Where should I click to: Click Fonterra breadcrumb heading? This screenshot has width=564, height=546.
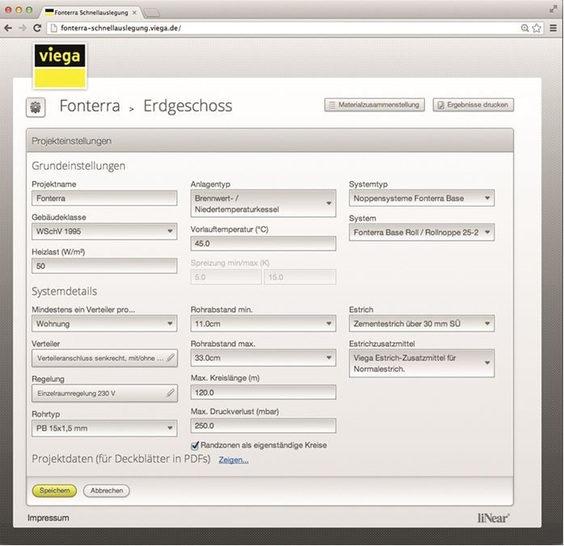90,106
